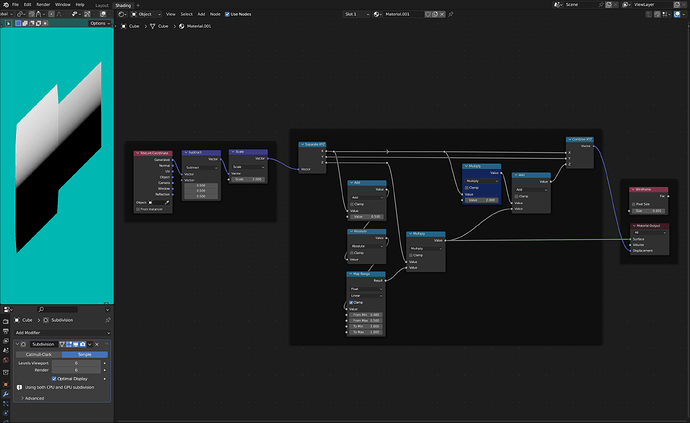Open Object properties tab icon
Screen dimensions: 690x423
coord(6,384)
